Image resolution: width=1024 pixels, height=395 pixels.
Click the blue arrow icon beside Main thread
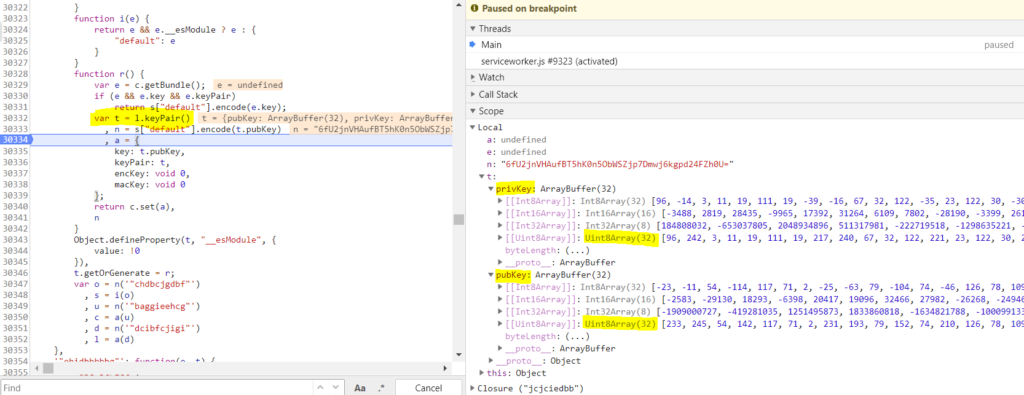pos(472,44)
